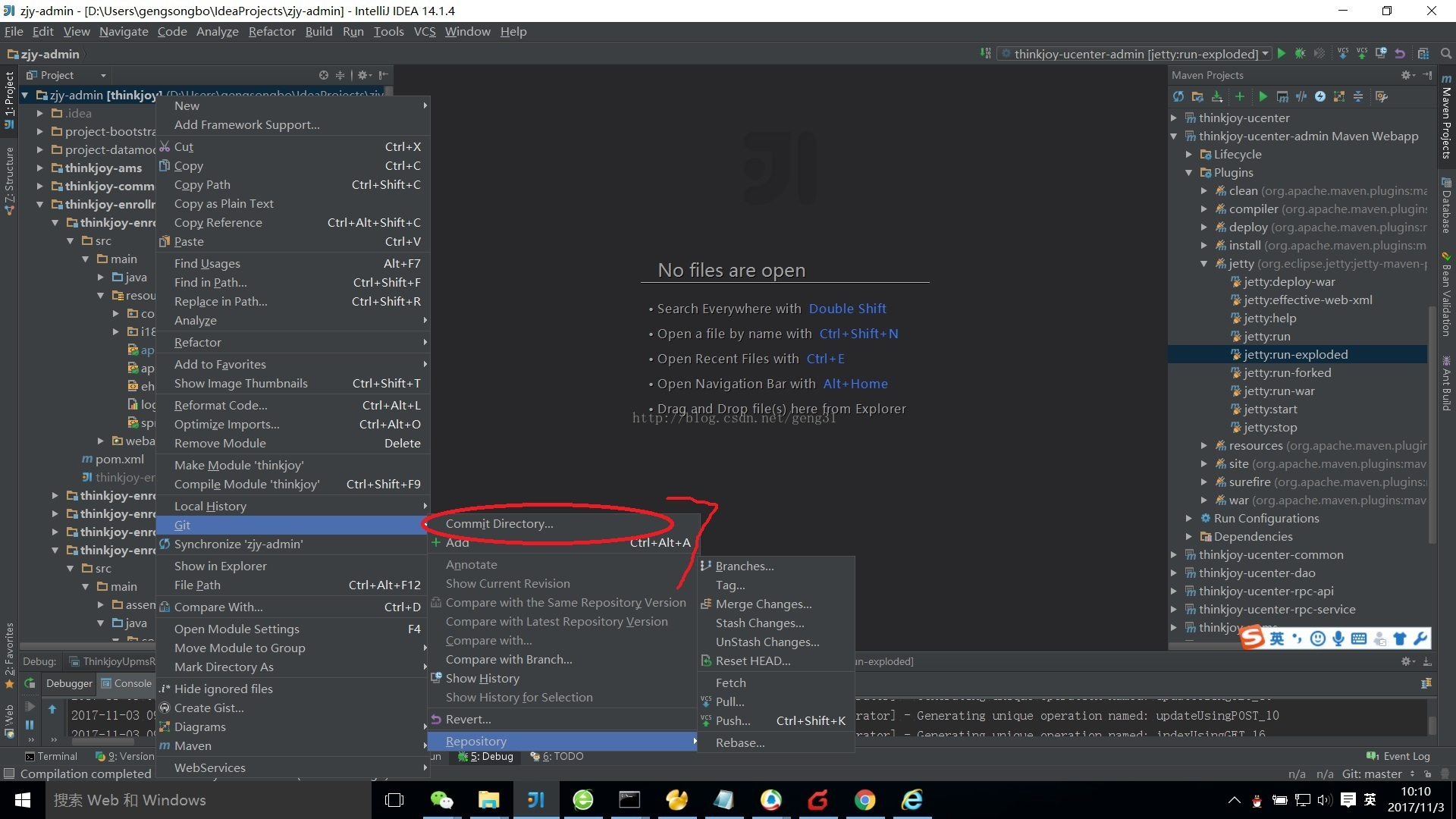Toggle Debugger tab visibility

pyautogui.click(x=68, y=683)
